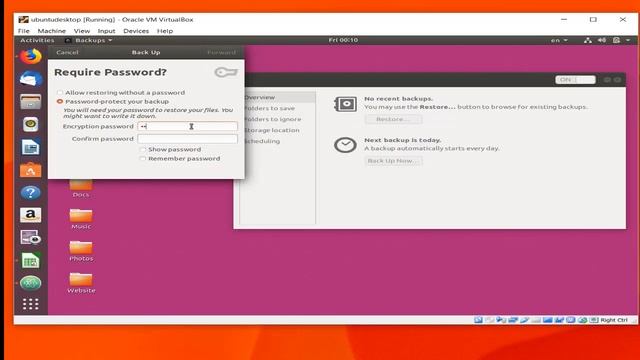Open the Website folder on desktop
The height and width of the screenshot is (360, 640).
point(81,283)
